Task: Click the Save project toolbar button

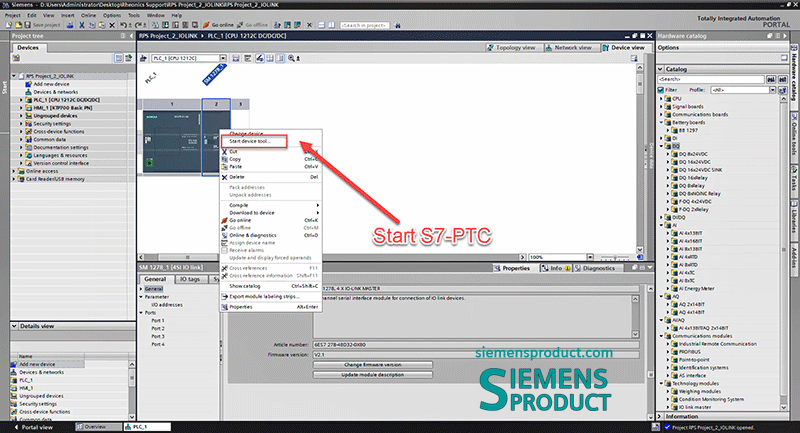Action: point(42,24)
